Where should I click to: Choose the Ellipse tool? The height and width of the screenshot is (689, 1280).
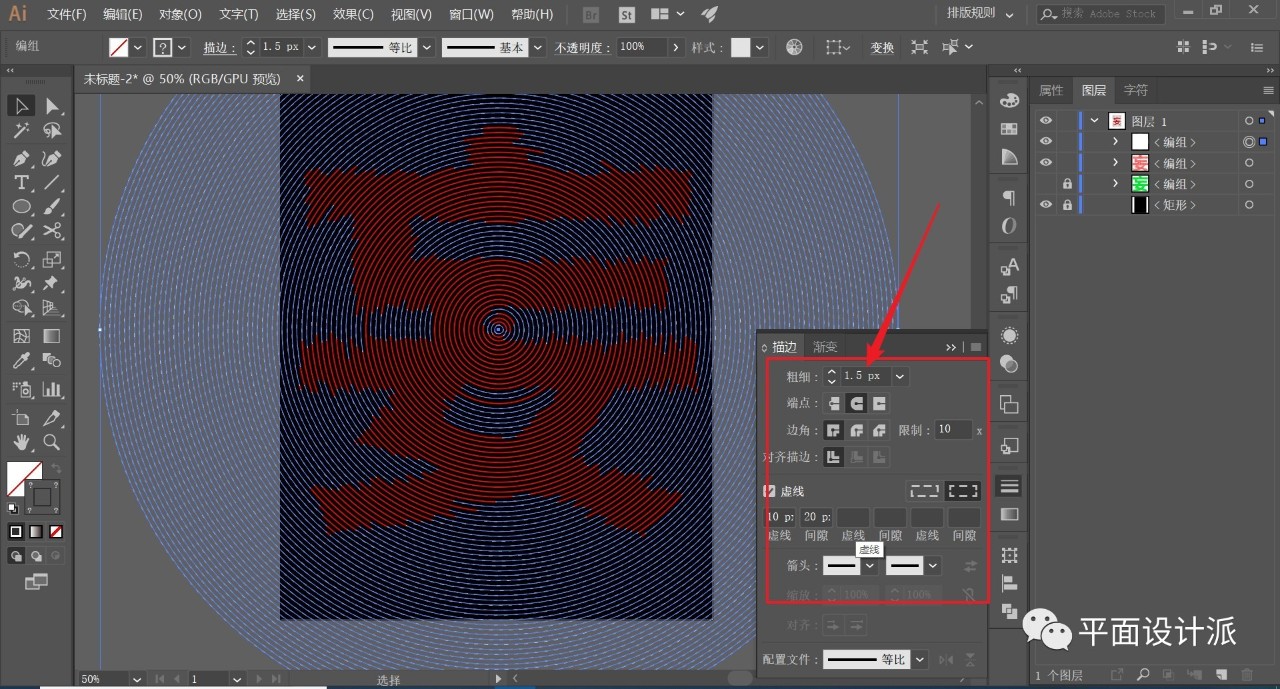point(21,207)
